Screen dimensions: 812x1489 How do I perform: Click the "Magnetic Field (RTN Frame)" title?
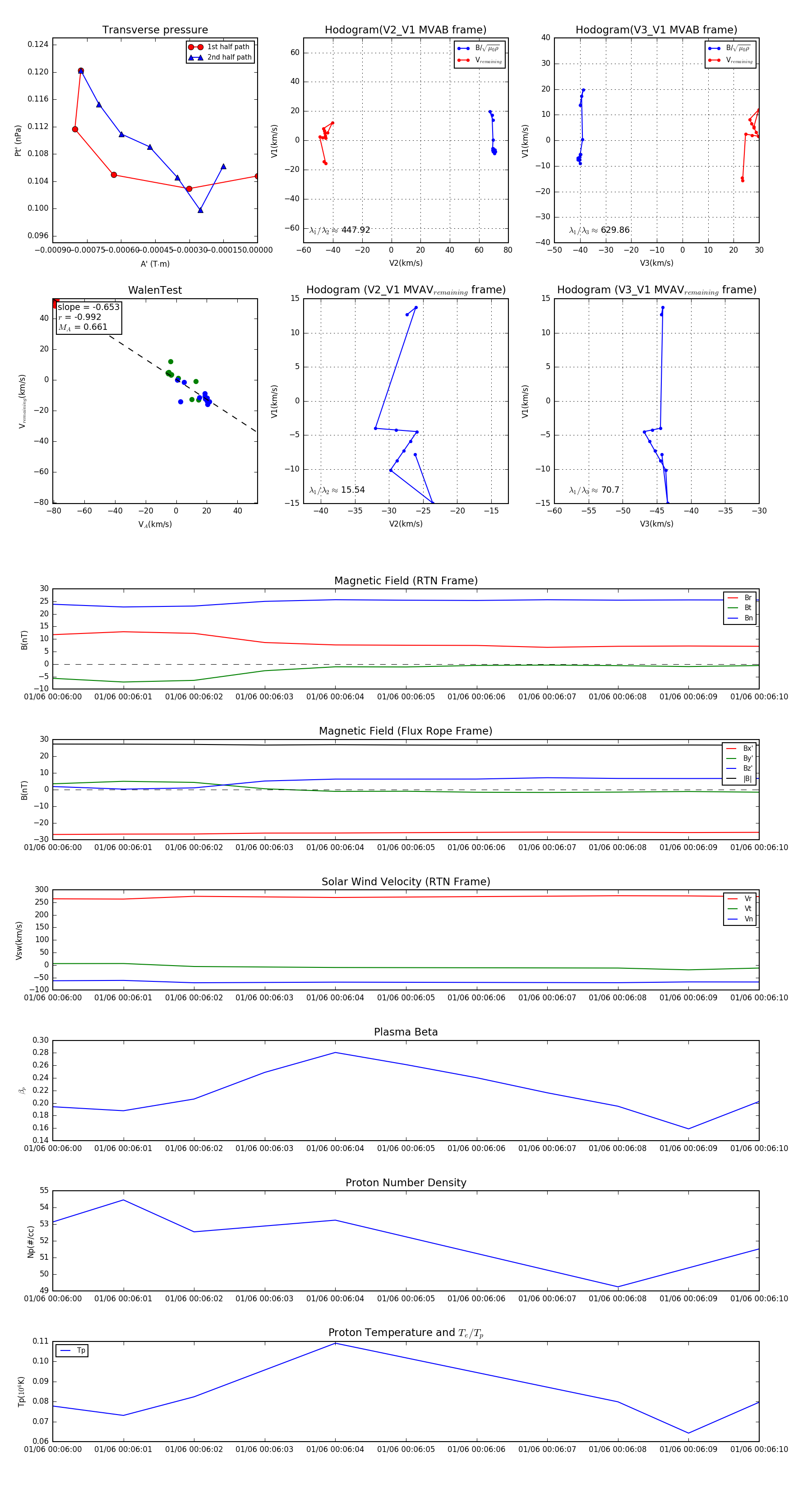coord(406,580)
